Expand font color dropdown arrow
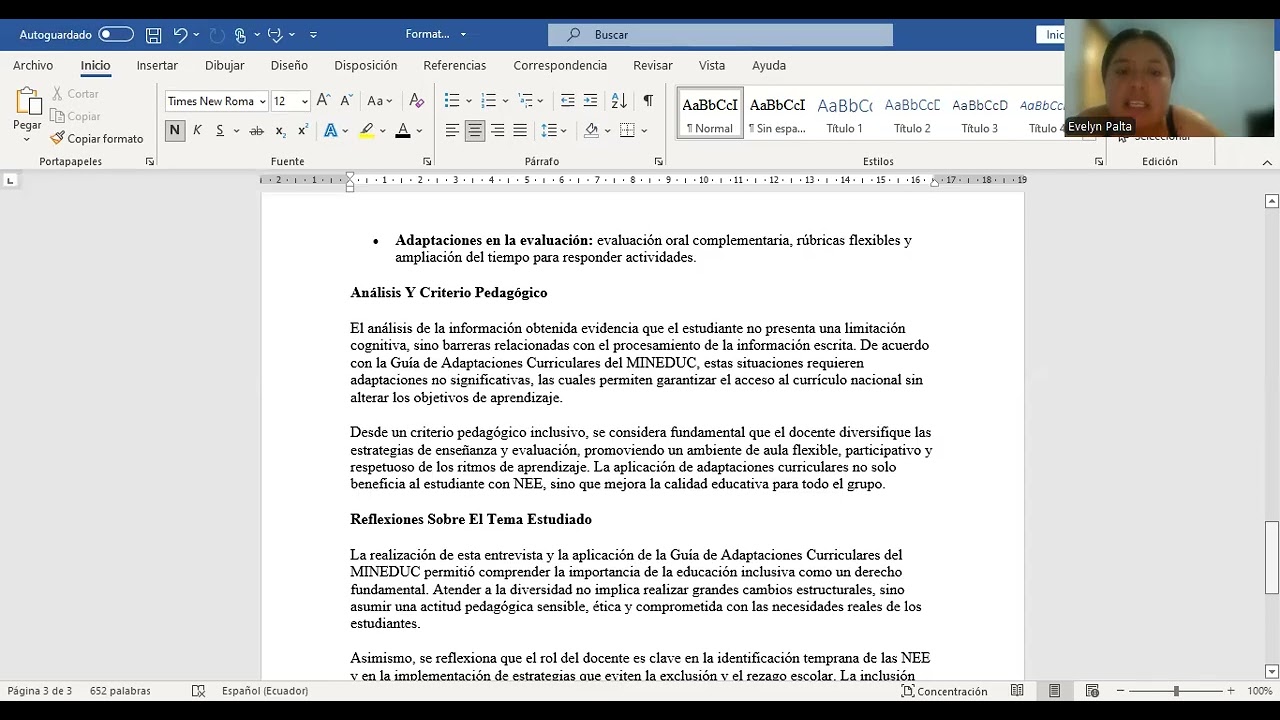The width and height of the screenshot is (1280, 720). [x=419, y=131]
